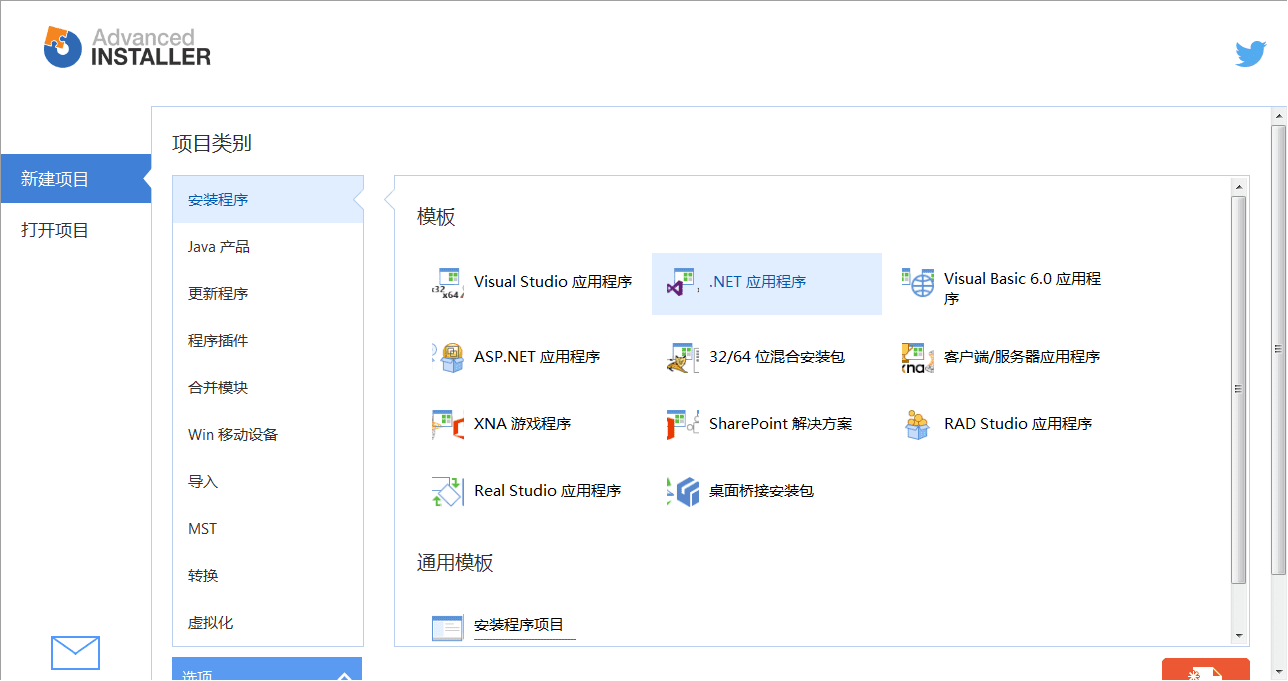Click the ASP.NET 应用程序 template icon

[448, 357]
